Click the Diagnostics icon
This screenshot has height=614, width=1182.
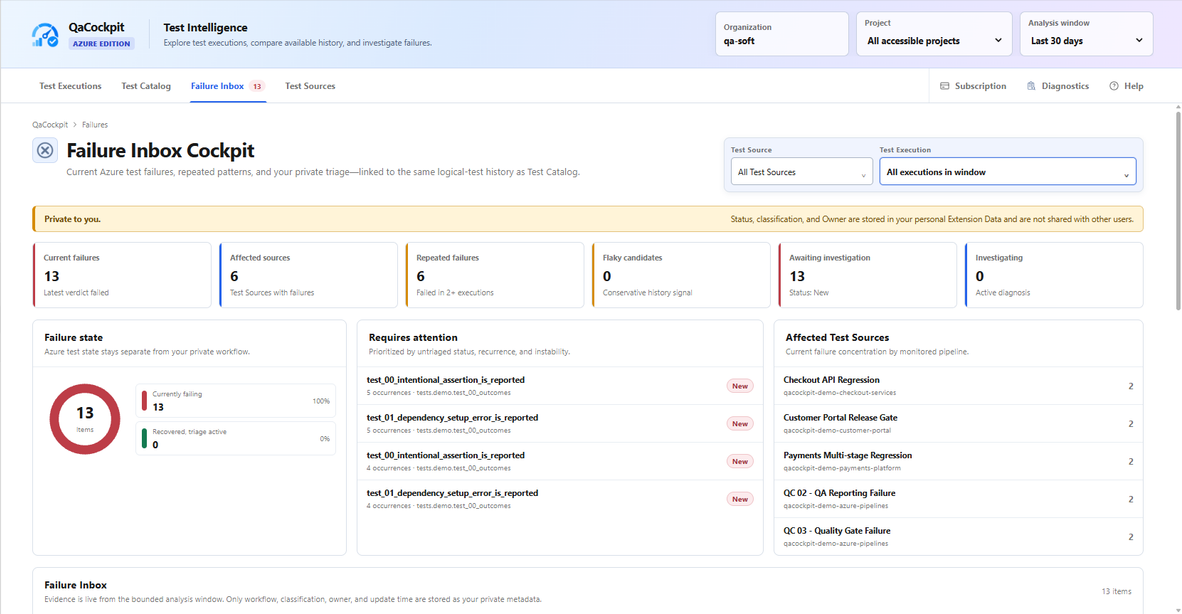pyautogui.click(x=1031, y=86)
